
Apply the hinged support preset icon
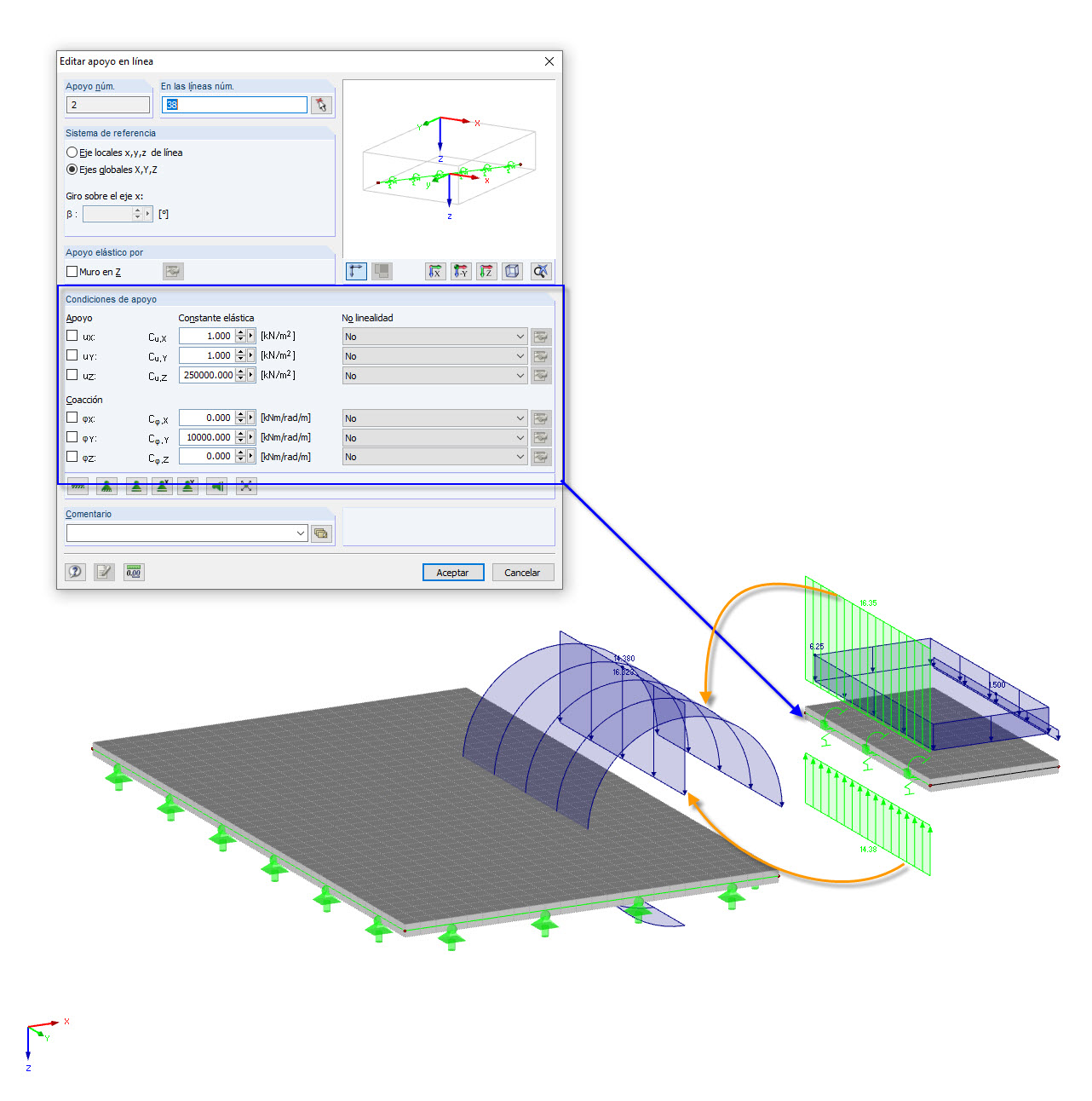pyautogui.click(x=106, y=486)
